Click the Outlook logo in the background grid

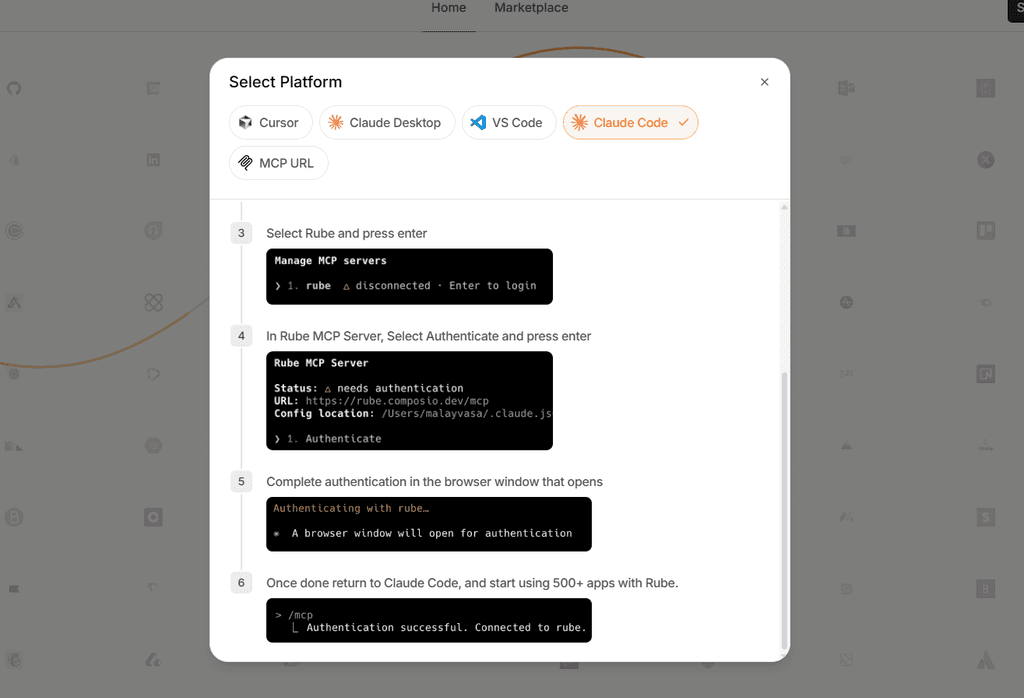[846, 88]
